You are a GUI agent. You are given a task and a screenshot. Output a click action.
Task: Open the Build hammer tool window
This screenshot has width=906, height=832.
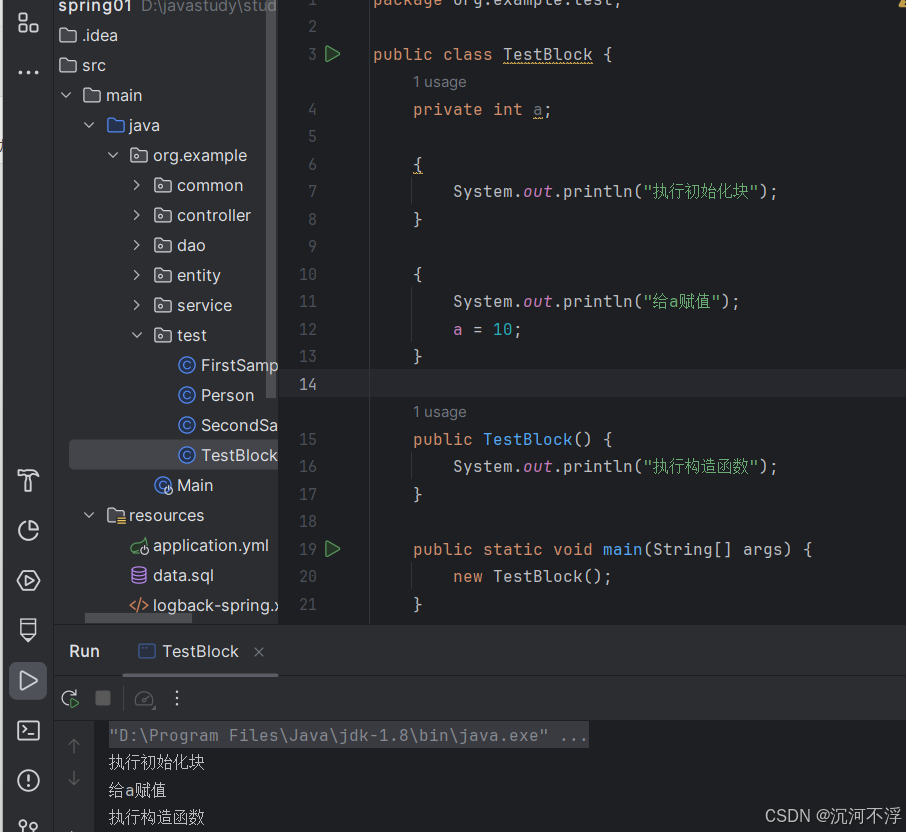28,481
